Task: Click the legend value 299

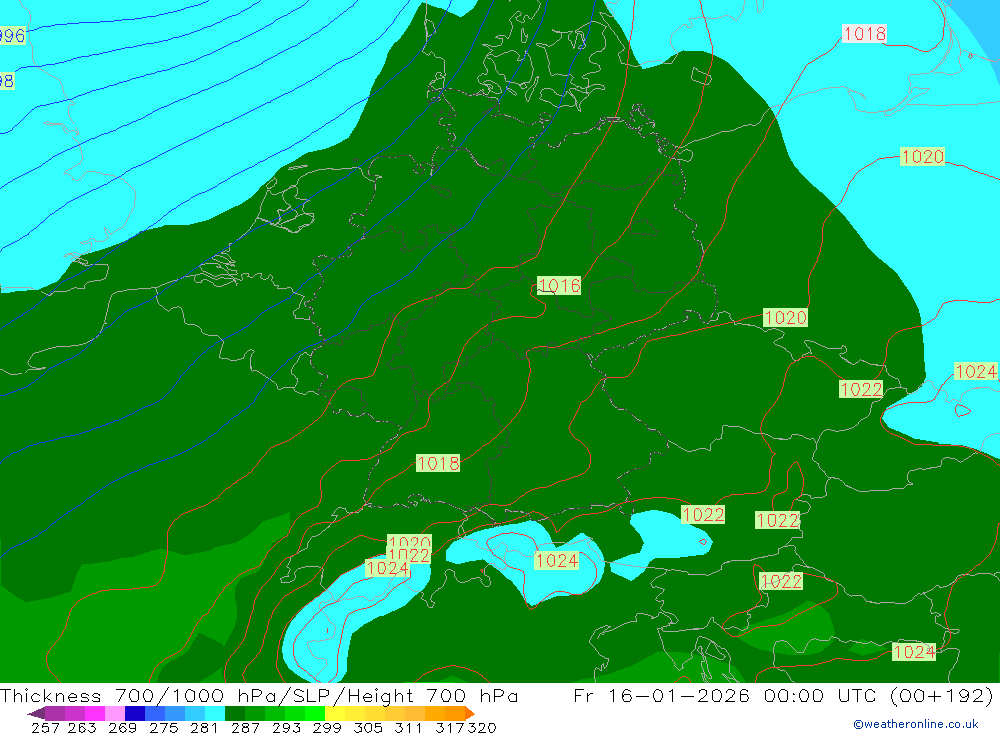Action: [x=327, y=727]
